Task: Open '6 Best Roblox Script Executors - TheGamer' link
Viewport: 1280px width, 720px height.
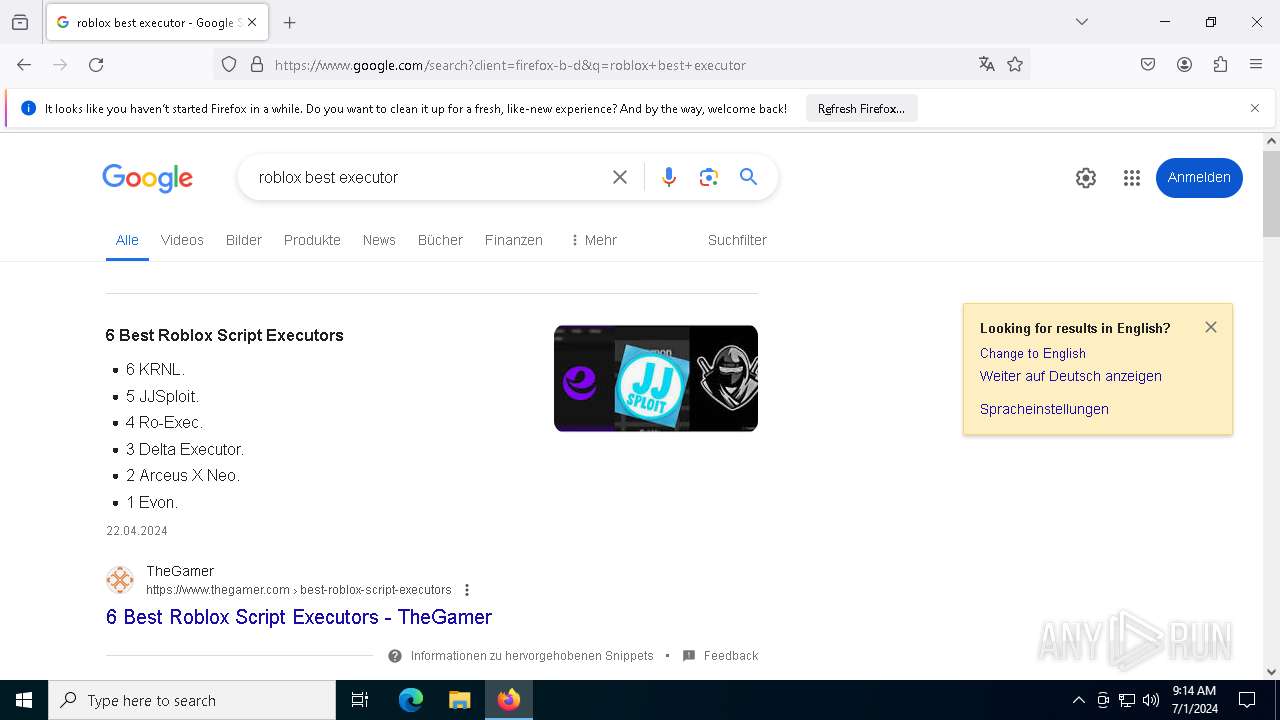Action: click(299, 617)
